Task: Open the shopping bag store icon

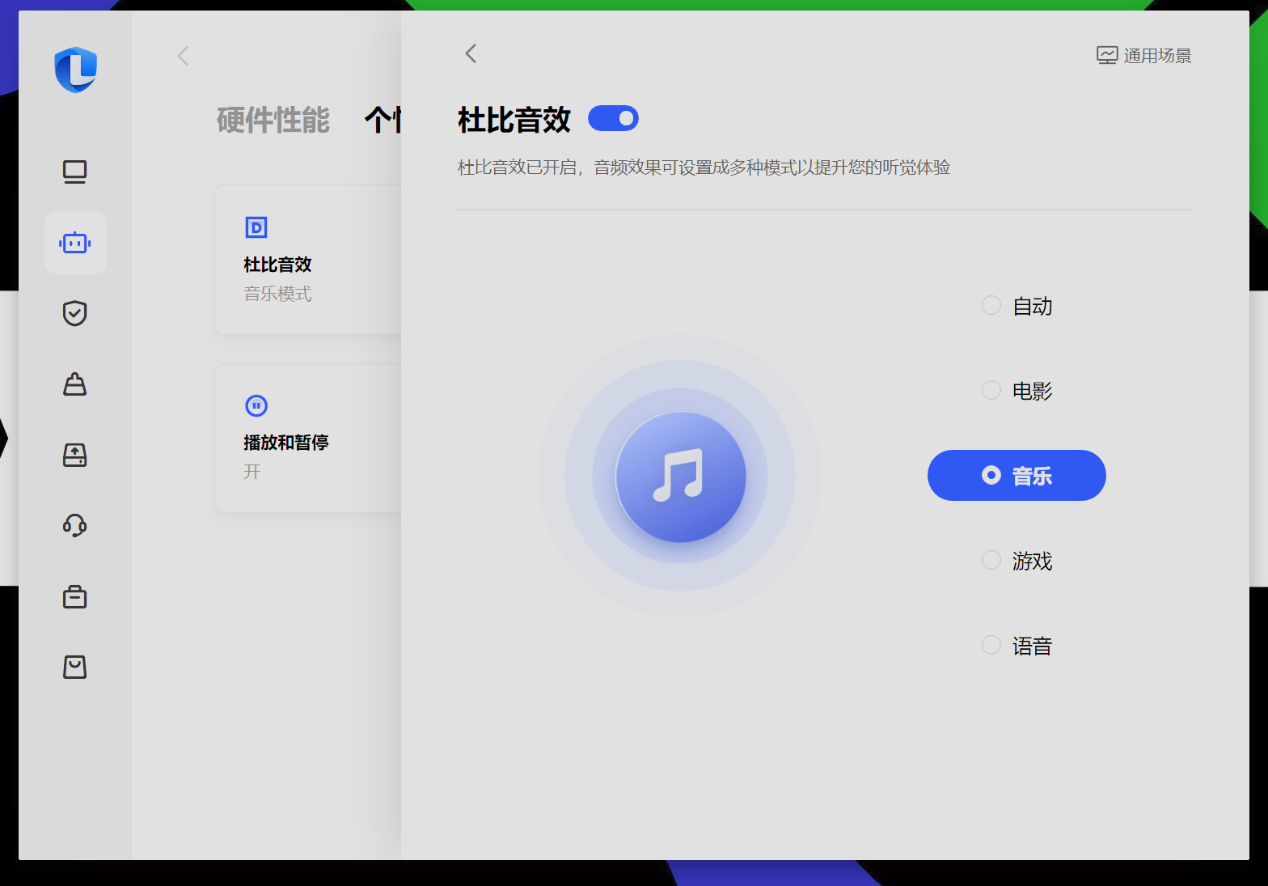Action: click(75, 667)
